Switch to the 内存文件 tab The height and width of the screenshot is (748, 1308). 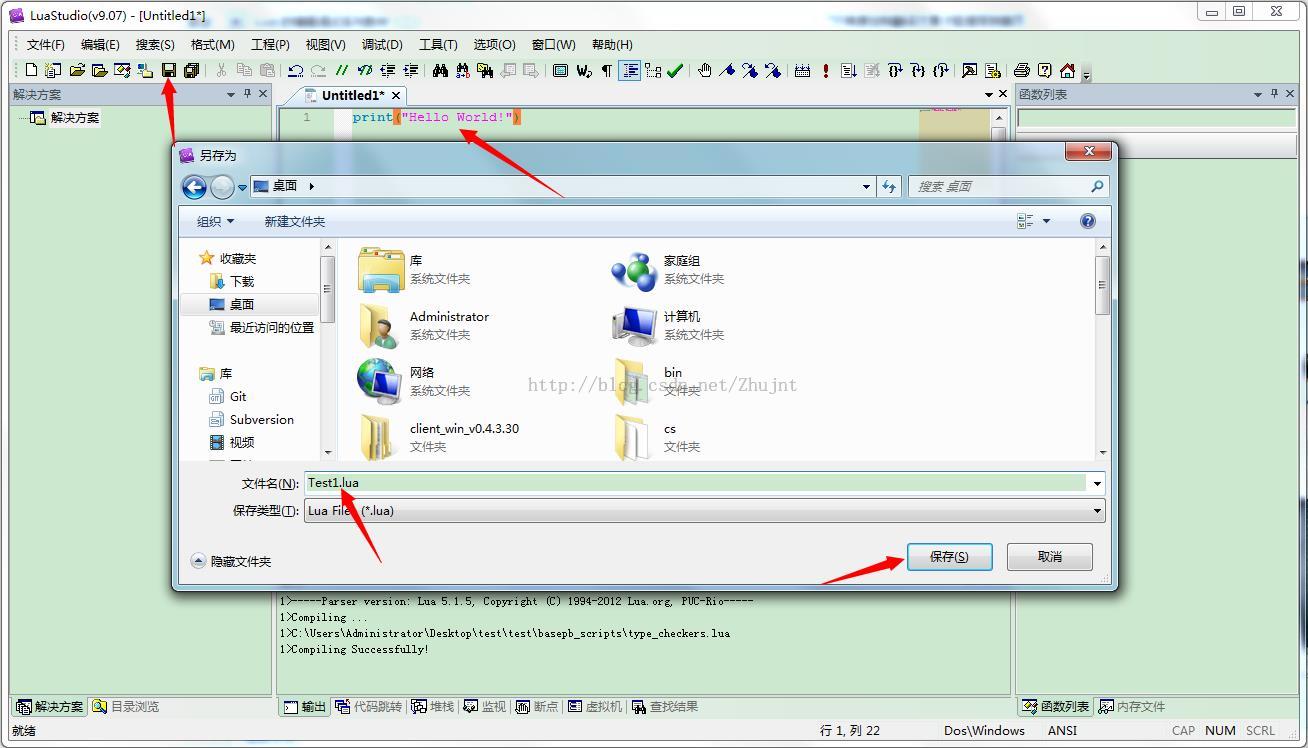[1132, 706]
